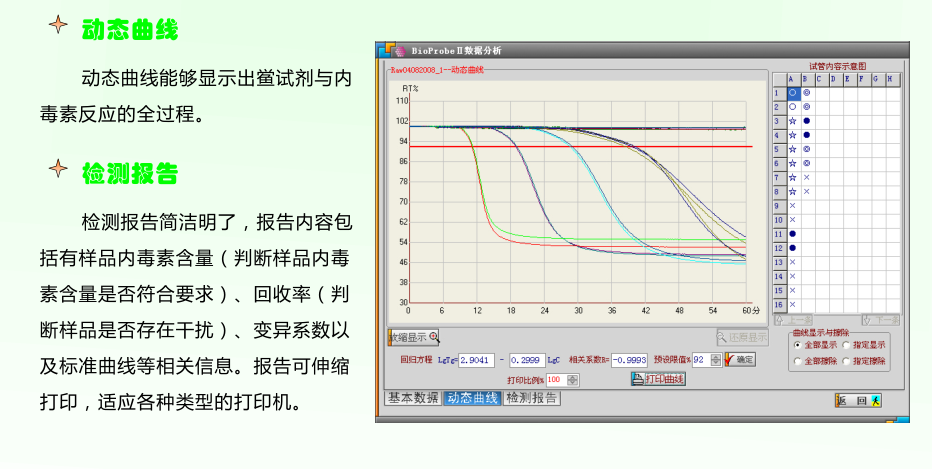The width and height of the screenshot is (932, 469).
Task: Select the star icon in tube cell A3
Action: (792, 120)
